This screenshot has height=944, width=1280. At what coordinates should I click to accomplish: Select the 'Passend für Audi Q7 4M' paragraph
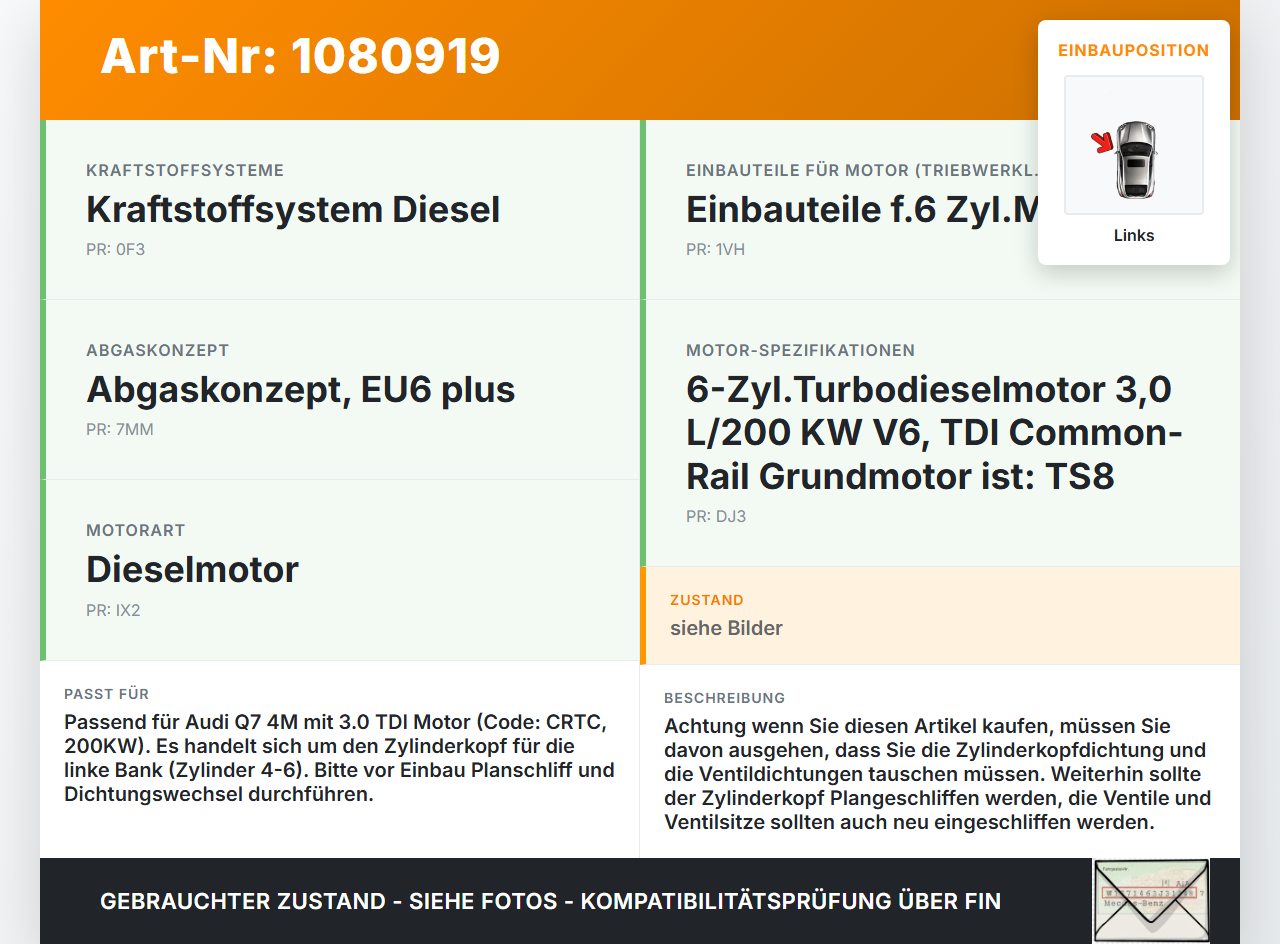[x=340, y=759]
